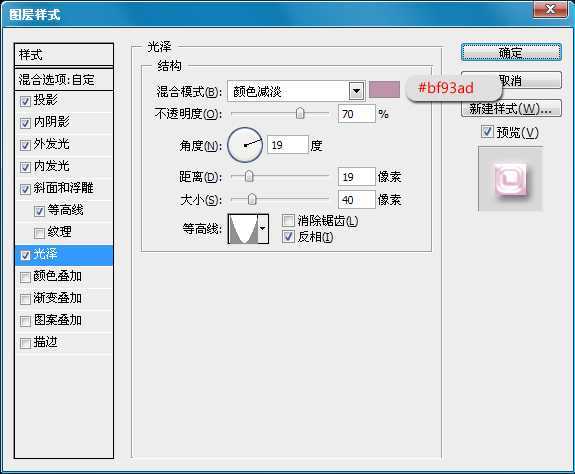Click the distance field showing 19 像素

point(357,177)
